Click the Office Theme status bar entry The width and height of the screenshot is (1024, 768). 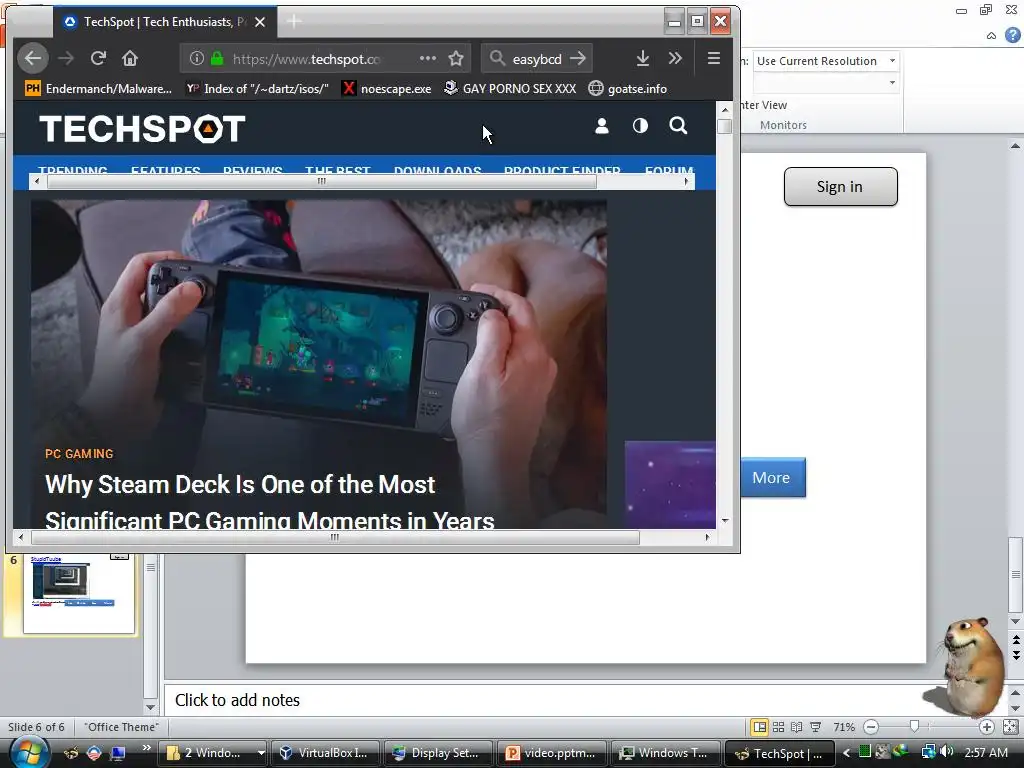(x=121, y=727)
